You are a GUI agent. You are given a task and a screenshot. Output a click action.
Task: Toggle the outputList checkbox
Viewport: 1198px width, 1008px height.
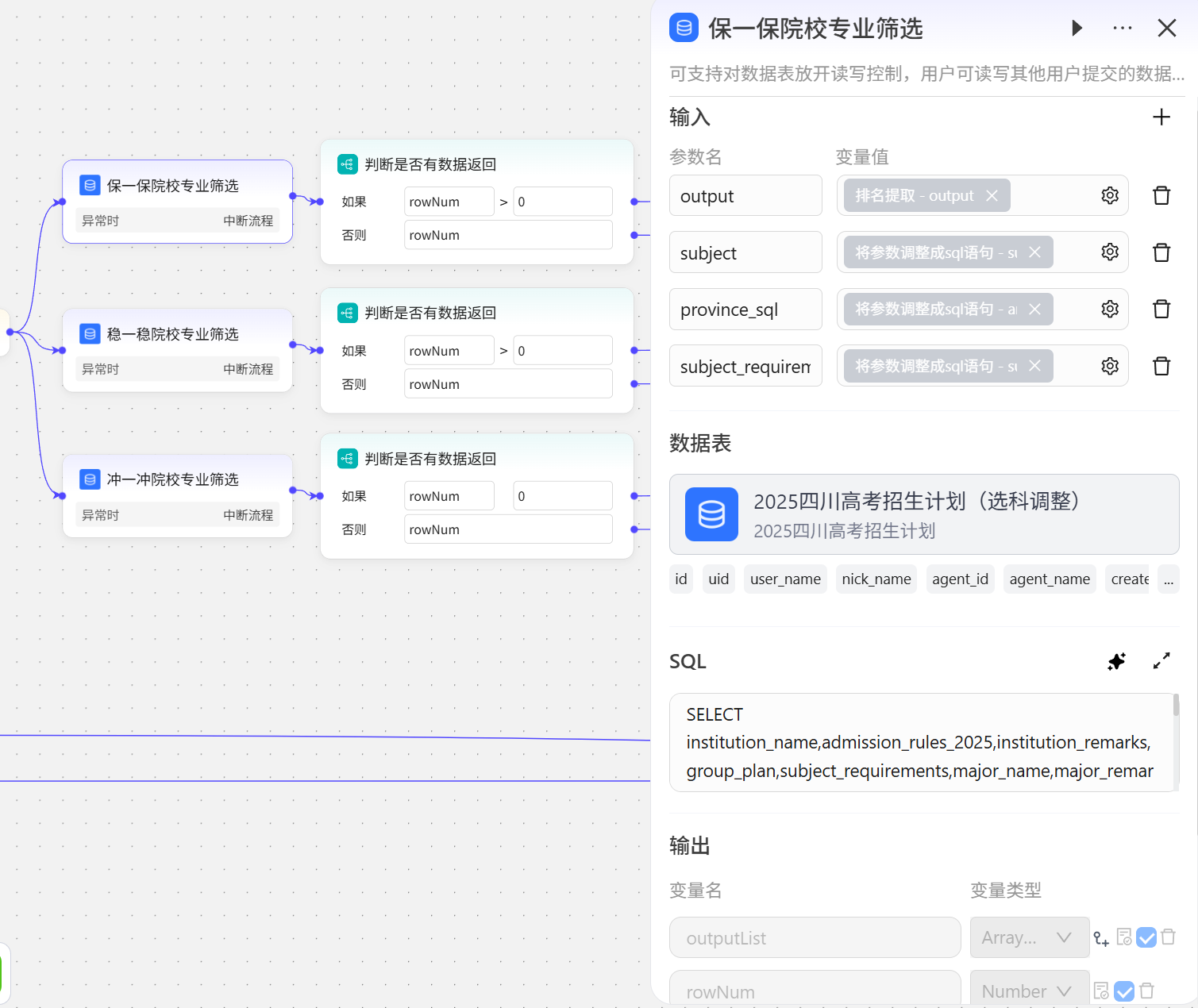[1146, 938]
